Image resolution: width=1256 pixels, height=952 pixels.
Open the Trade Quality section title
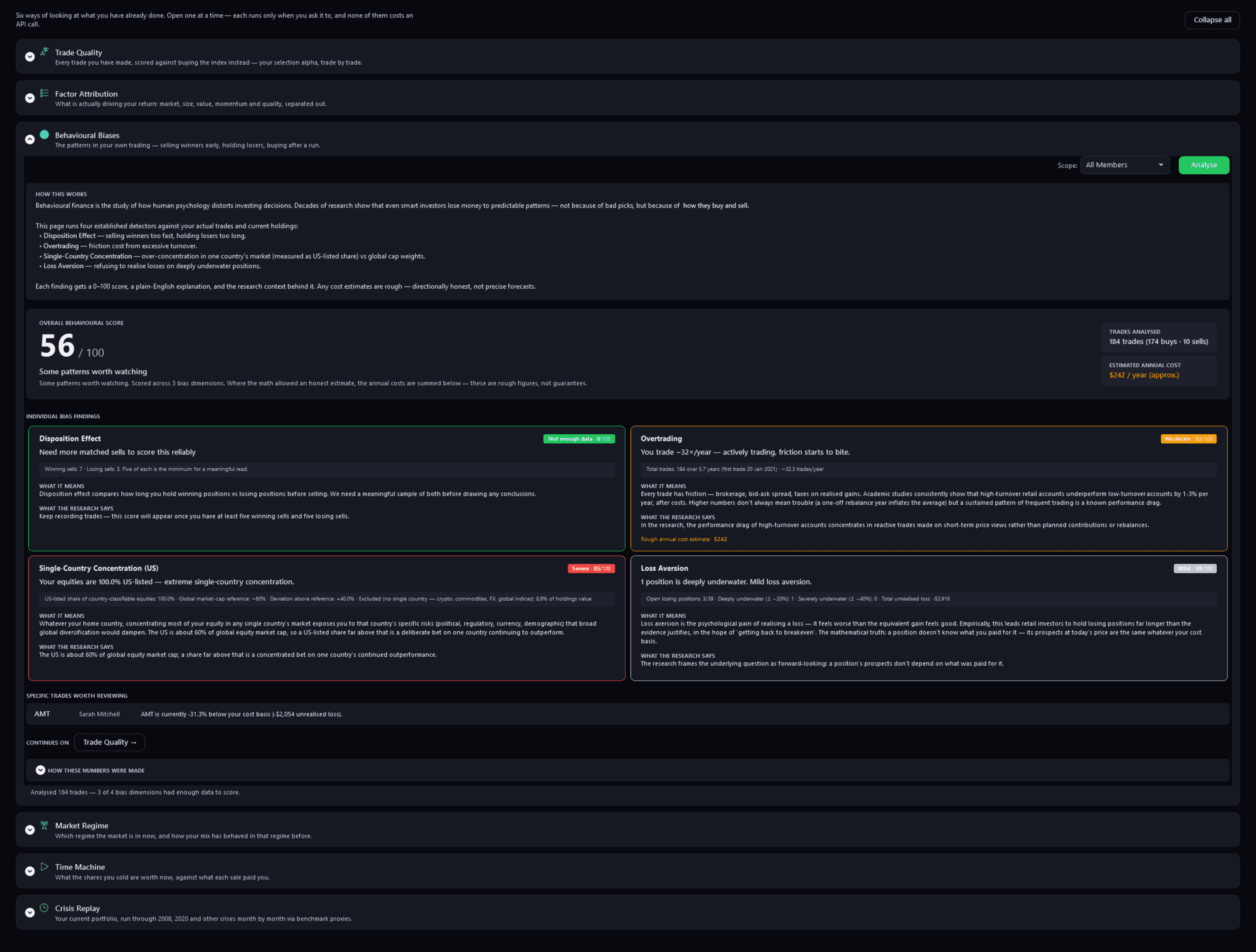pos(78,53)
